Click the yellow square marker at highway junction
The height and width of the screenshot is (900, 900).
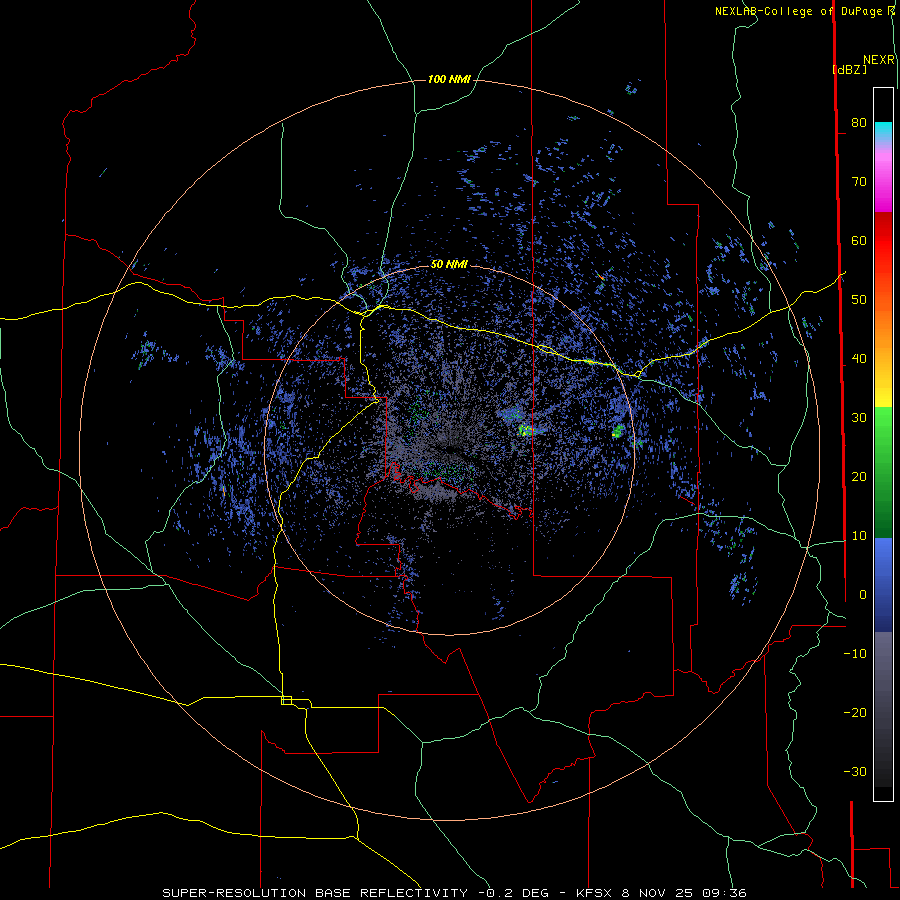click(x=286, y=700)
